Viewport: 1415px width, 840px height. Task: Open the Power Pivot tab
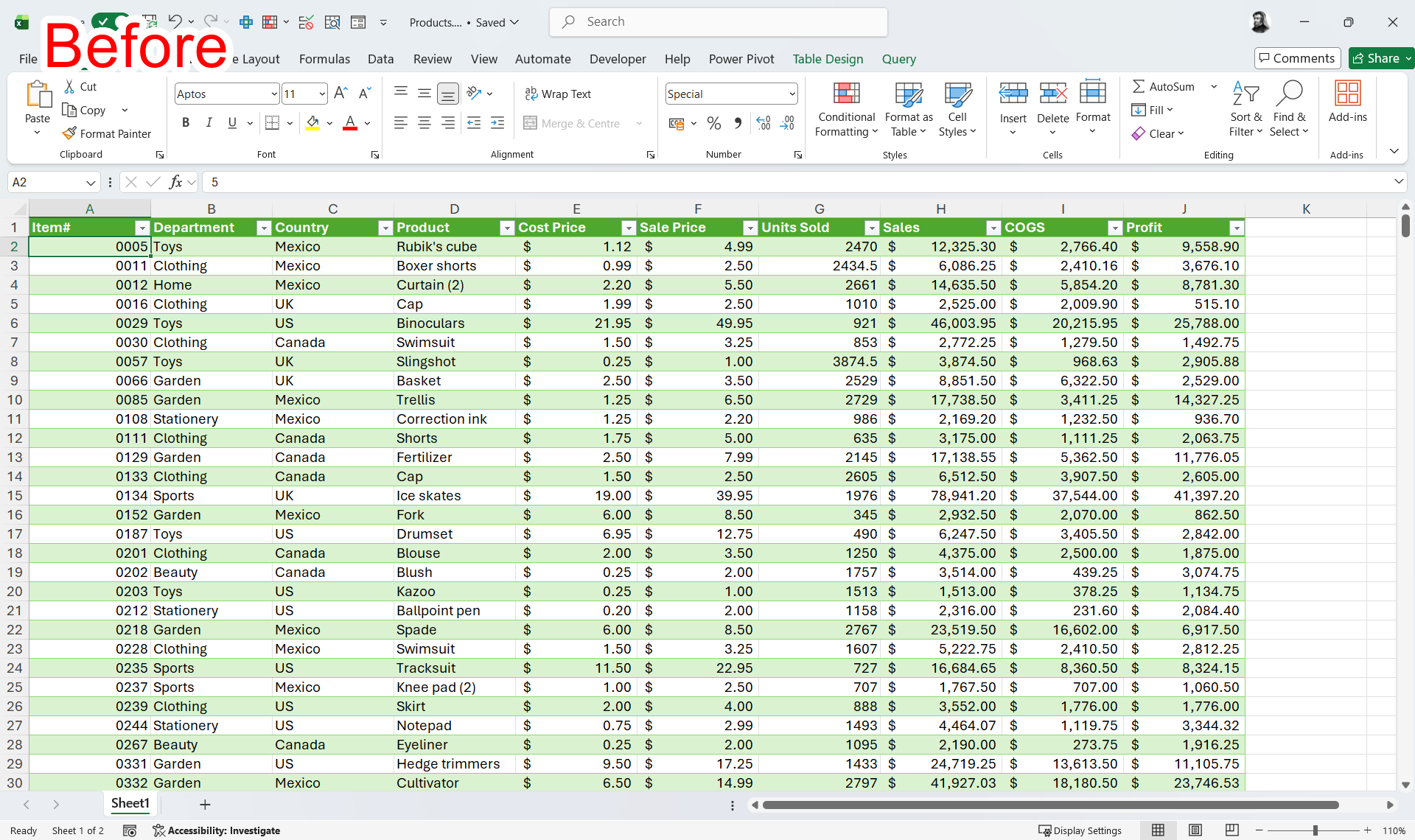(741, 59)
